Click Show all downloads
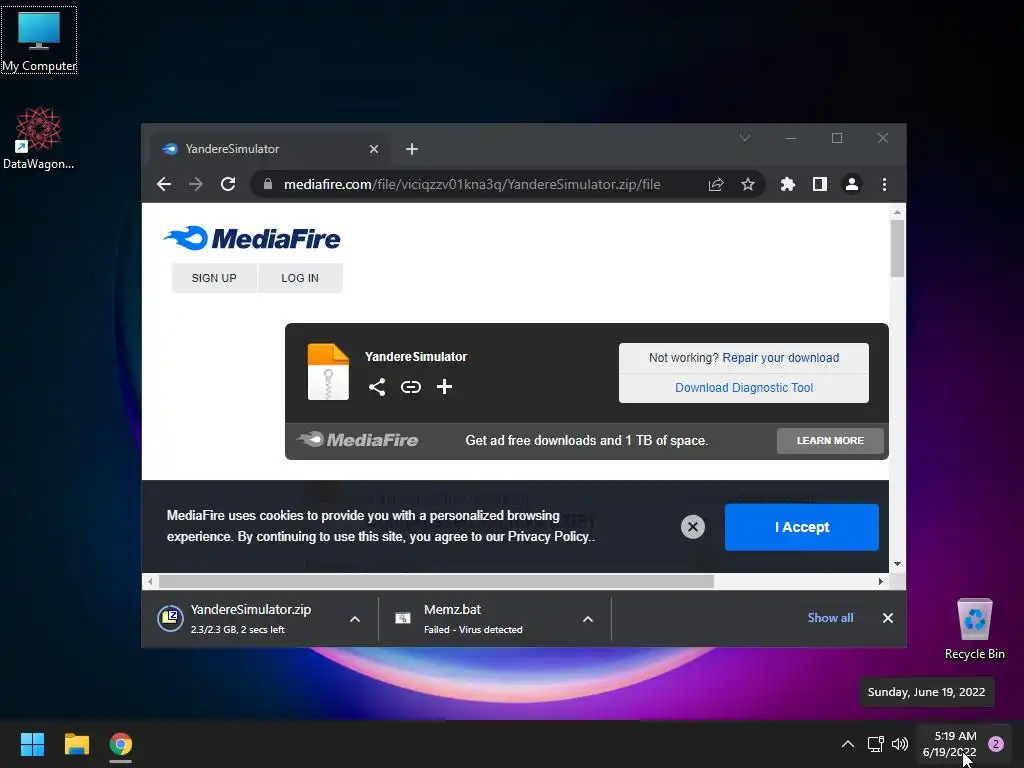Screen dimensions: 1024x768 (830, 618)
